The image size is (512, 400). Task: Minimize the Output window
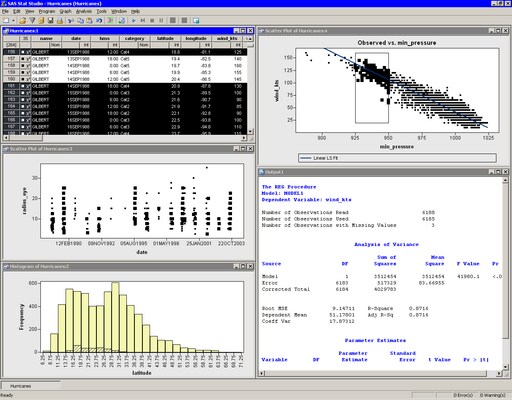(491, 172)
